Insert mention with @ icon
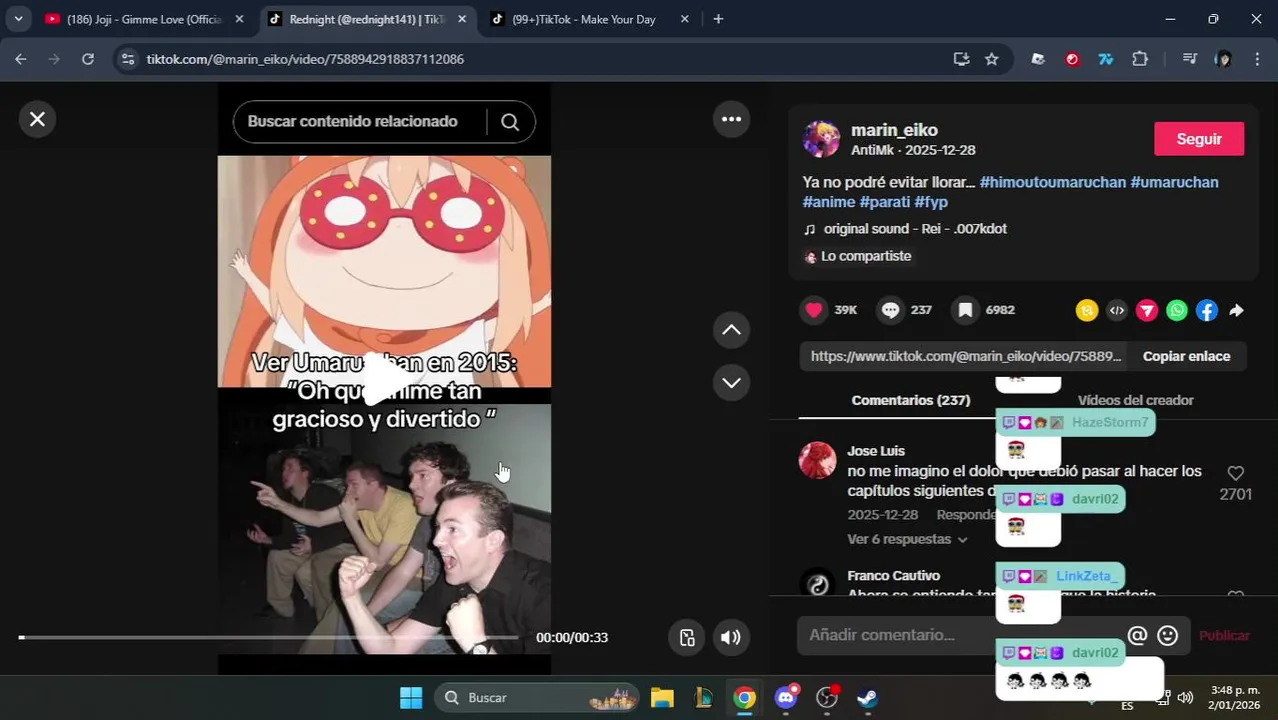The width and height of the screenshot is (1278, 720). 1137,635
